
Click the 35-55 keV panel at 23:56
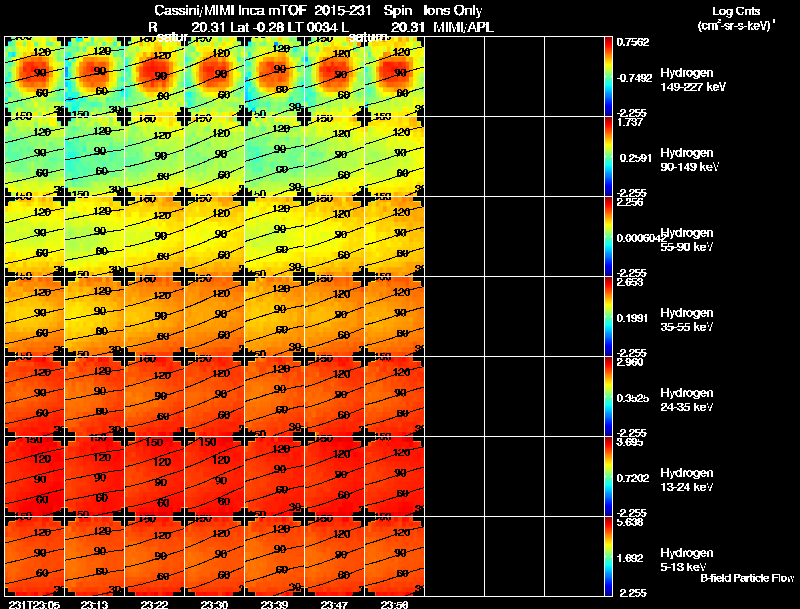click(395, 317)
